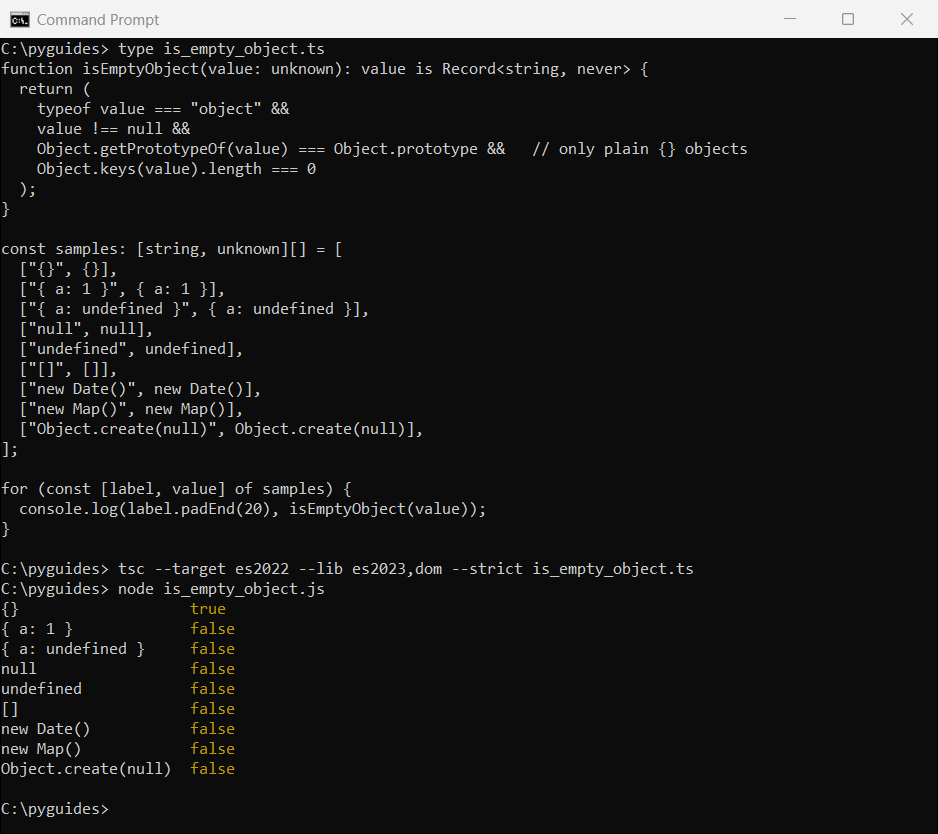Click the 'console.log(label.padEnd(20)' line
The height and width of the screenshot is (834, 938).
252,509
